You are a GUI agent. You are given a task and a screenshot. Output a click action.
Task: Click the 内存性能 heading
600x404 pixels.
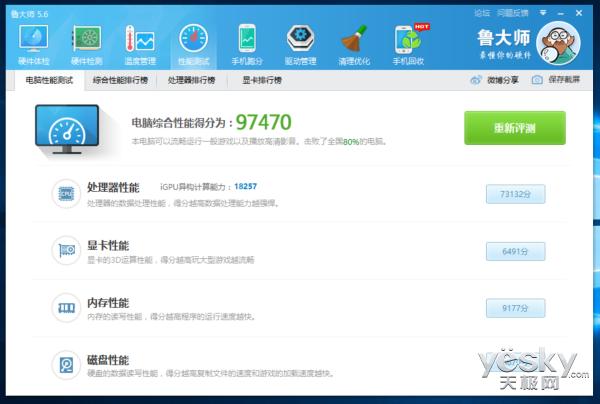coord(108,303)
